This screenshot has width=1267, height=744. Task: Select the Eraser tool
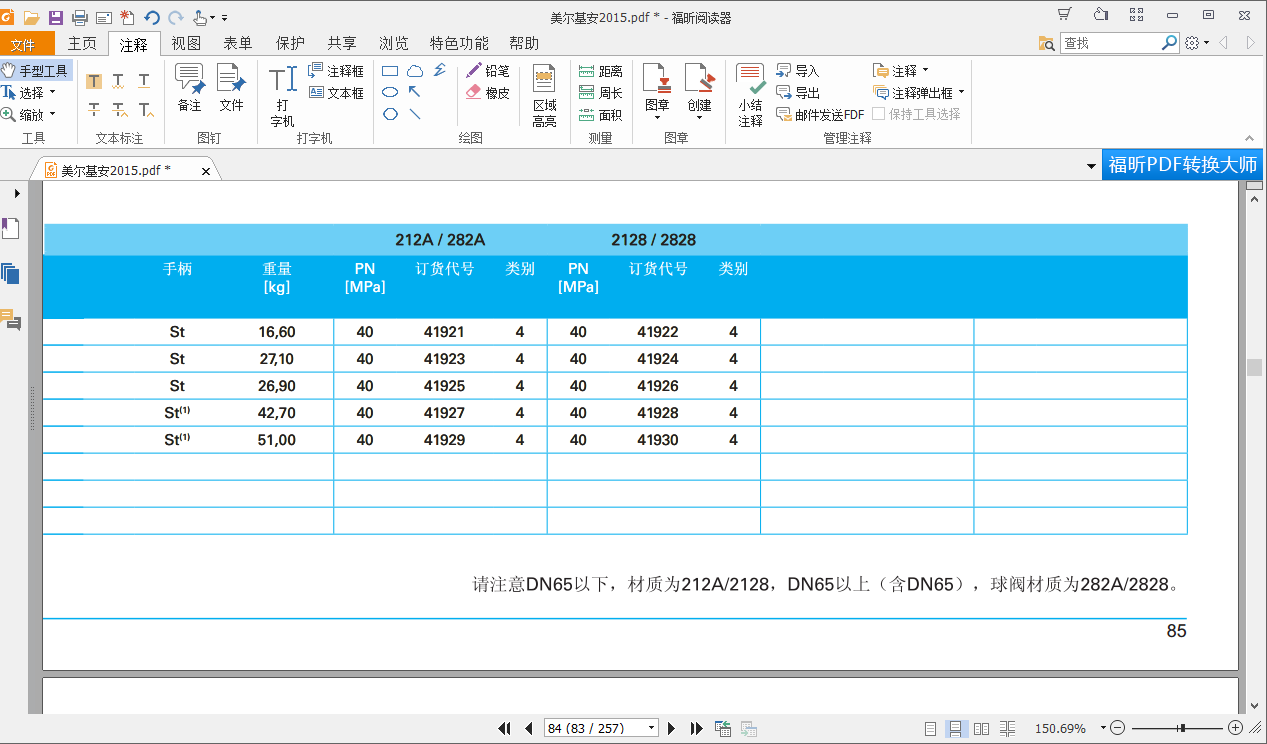487,93
